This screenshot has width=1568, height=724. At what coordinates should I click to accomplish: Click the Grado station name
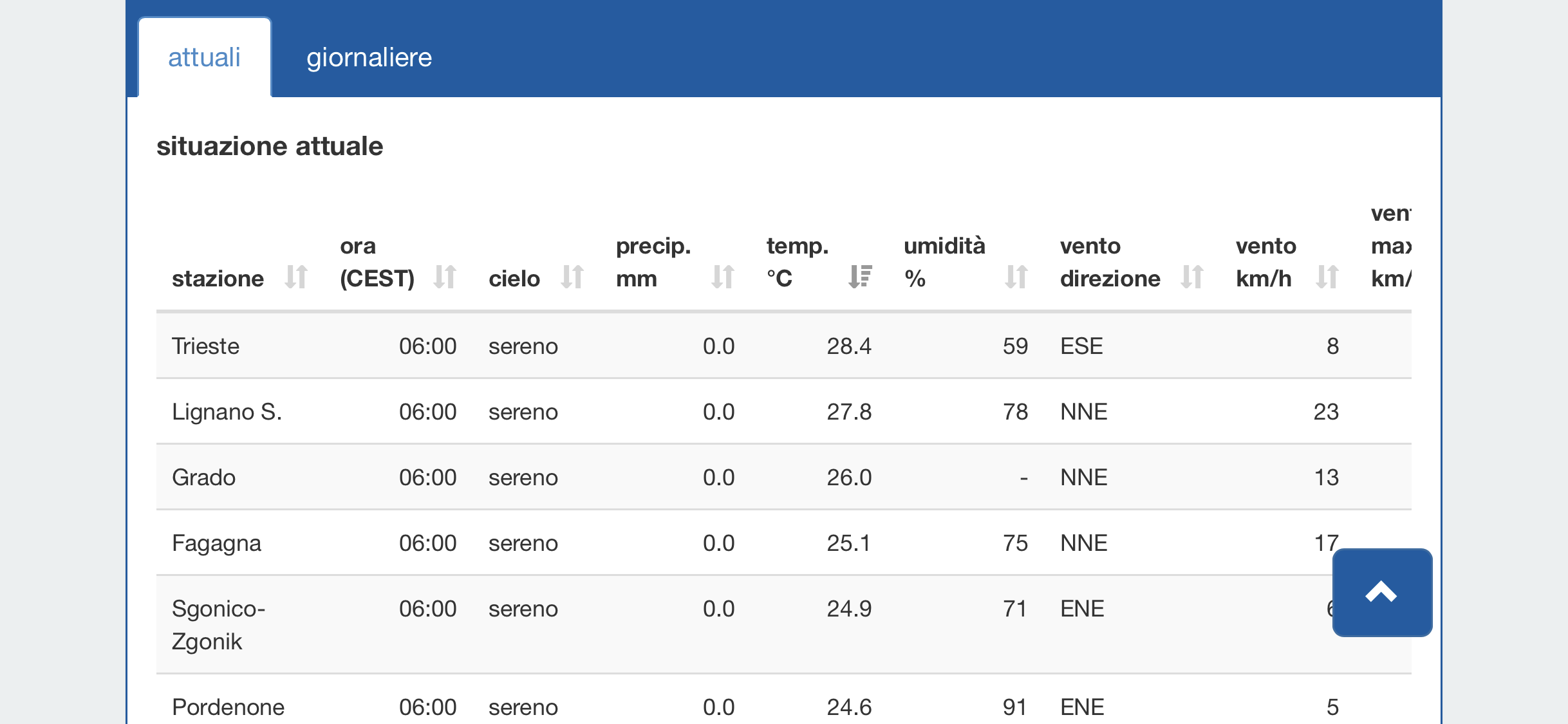[x=203, y=478]
